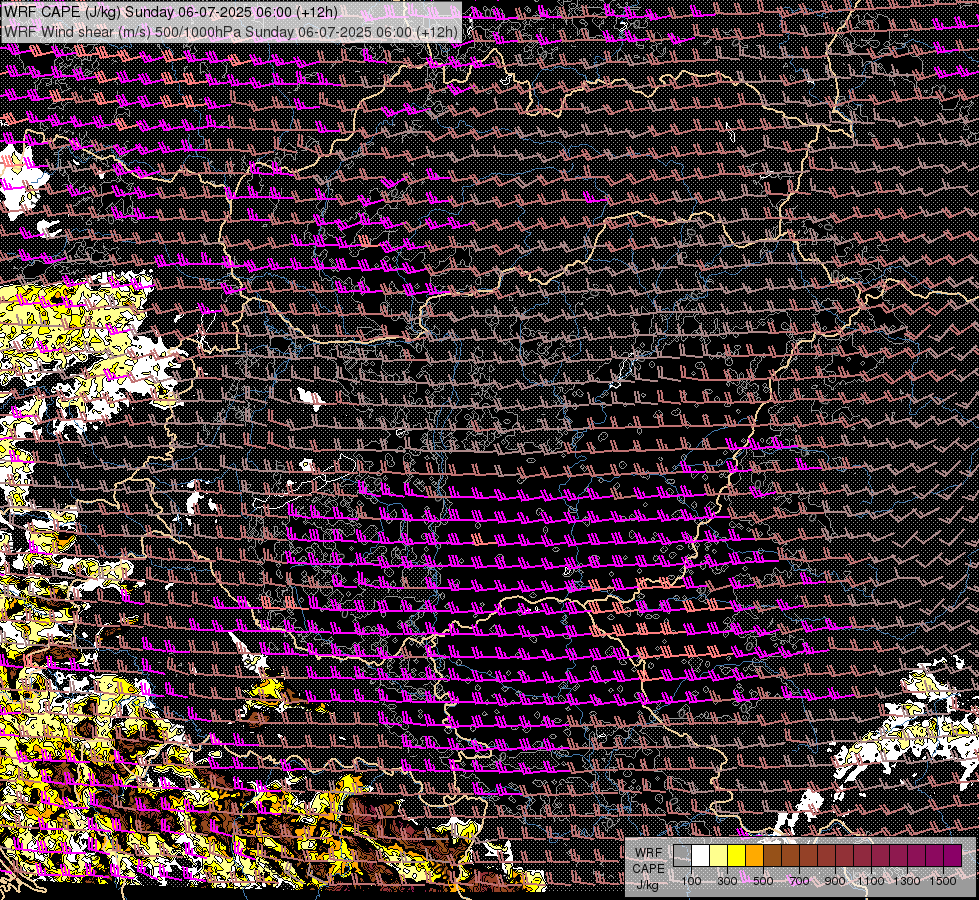Click the 100 legend value
The height and width of the screenshot is (900, 979).
point(691,881)
